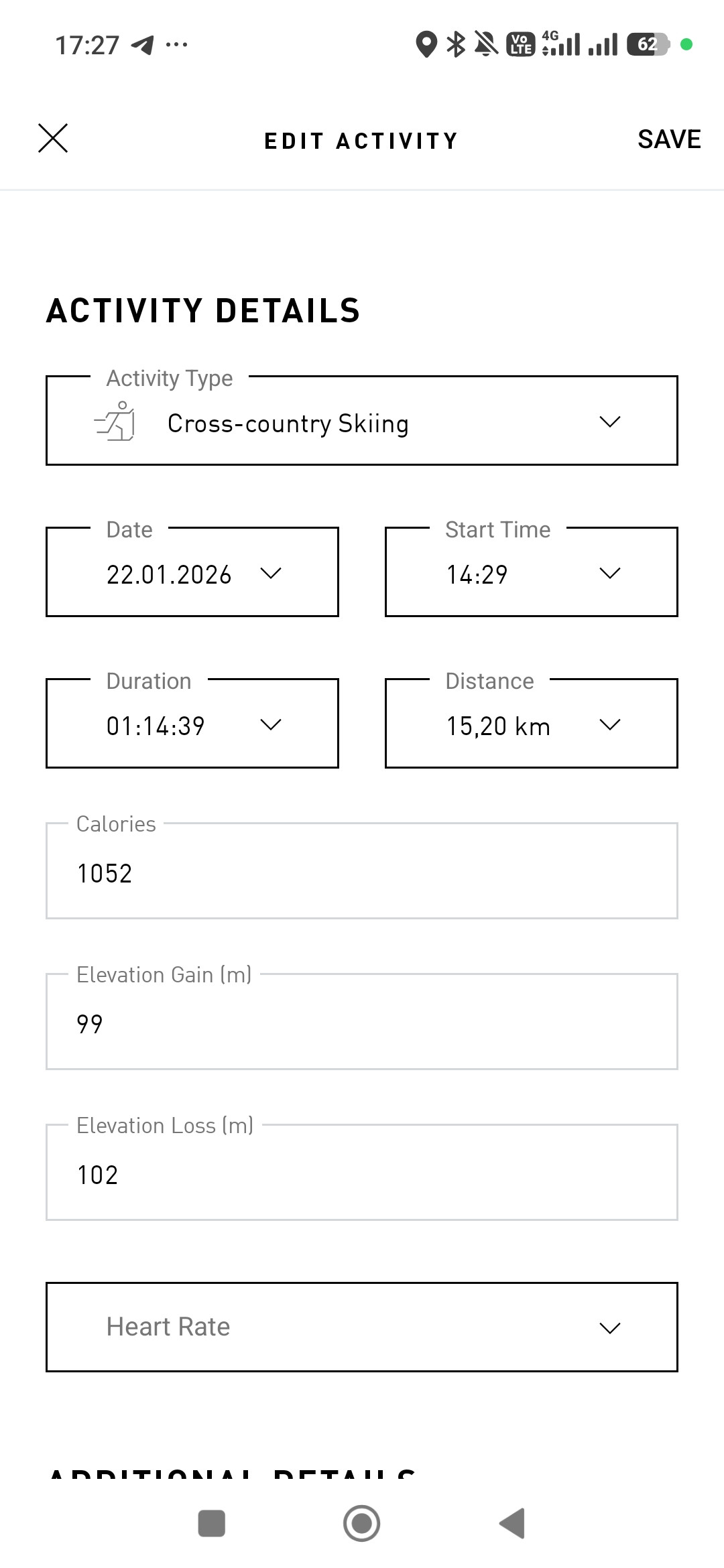Open the Distance selector 15,20 km
The image size is (724, 1568).
pyautogui.click(x=532, y=723)
